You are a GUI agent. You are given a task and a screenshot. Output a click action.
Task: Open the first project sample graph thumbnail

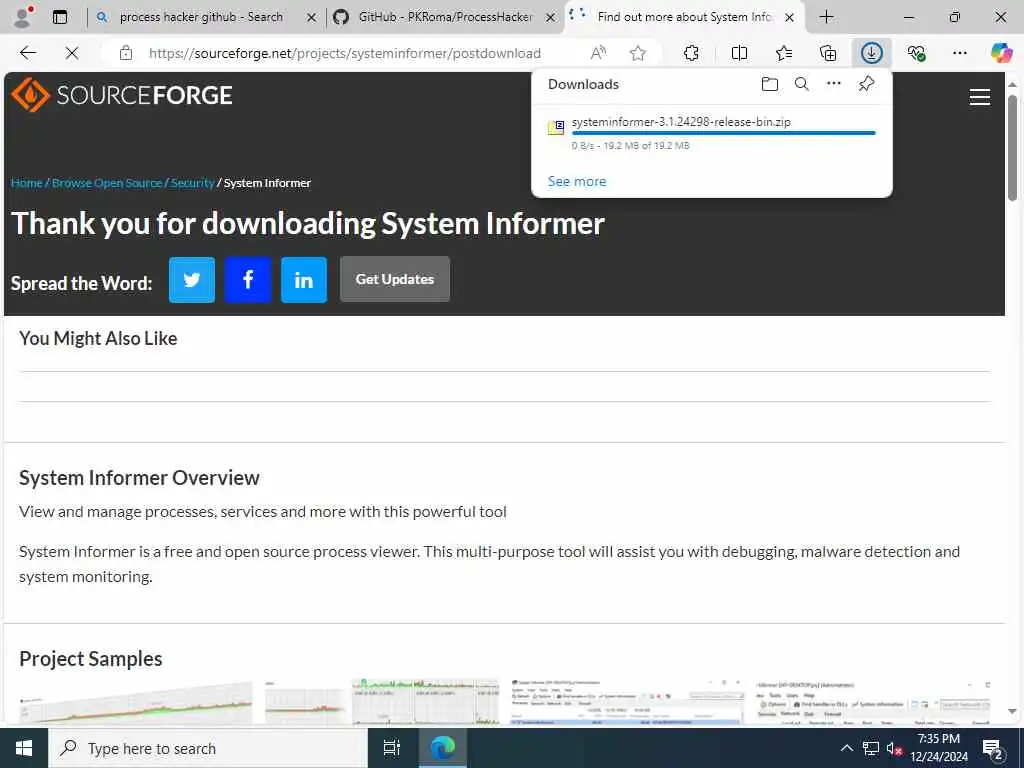tap(135, 703)
